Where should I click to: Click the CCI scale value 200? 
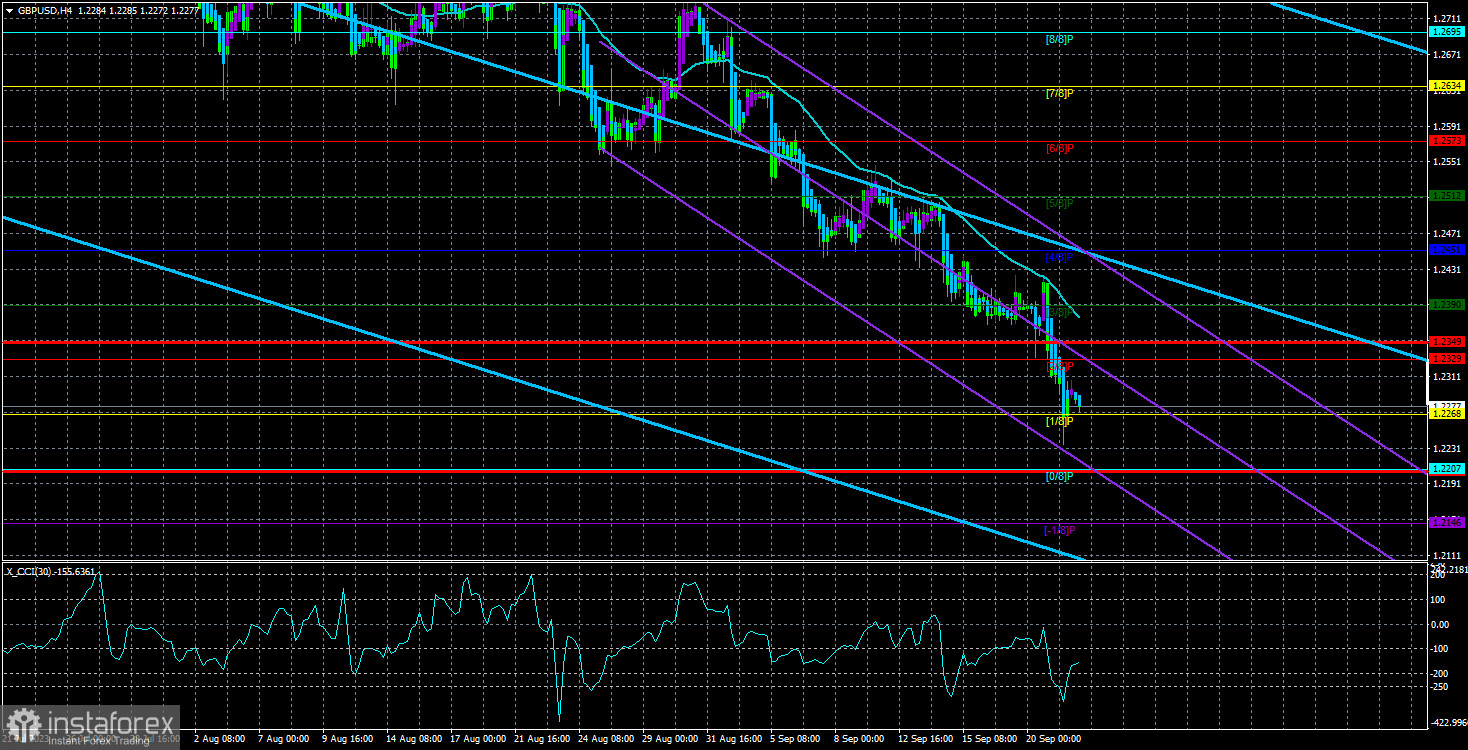click(x=1440, y=576)
